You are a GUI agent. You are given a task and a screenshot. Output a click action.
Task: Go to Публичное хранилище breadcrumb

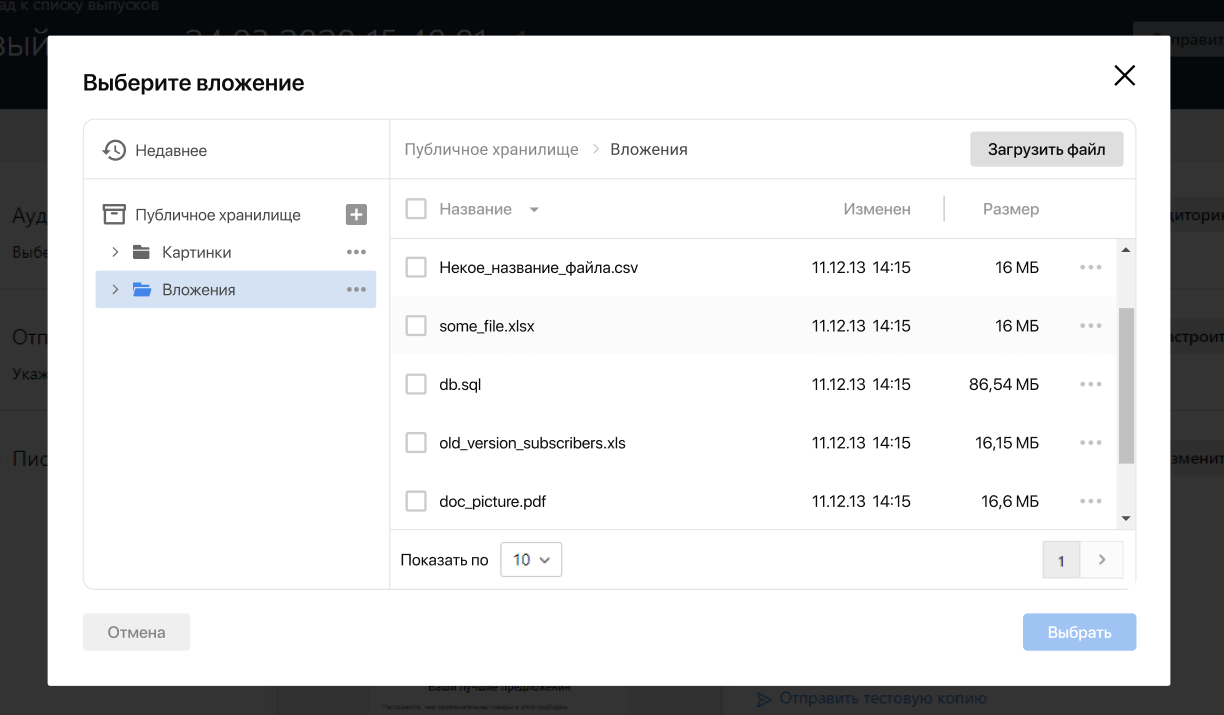[x=491, y=150]
